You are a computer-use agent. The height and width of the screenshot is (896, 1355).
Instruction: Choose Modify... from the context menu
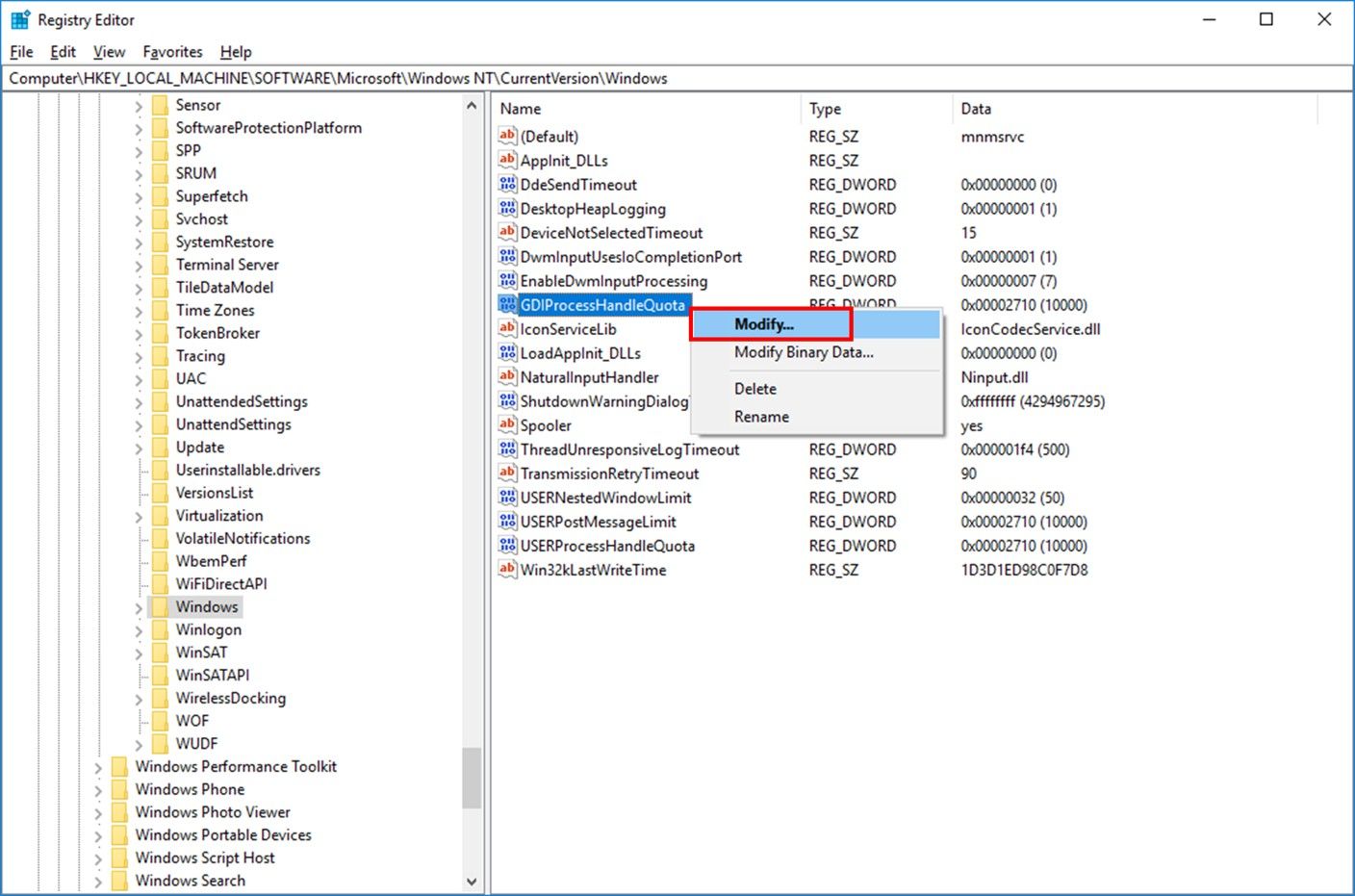816,324
